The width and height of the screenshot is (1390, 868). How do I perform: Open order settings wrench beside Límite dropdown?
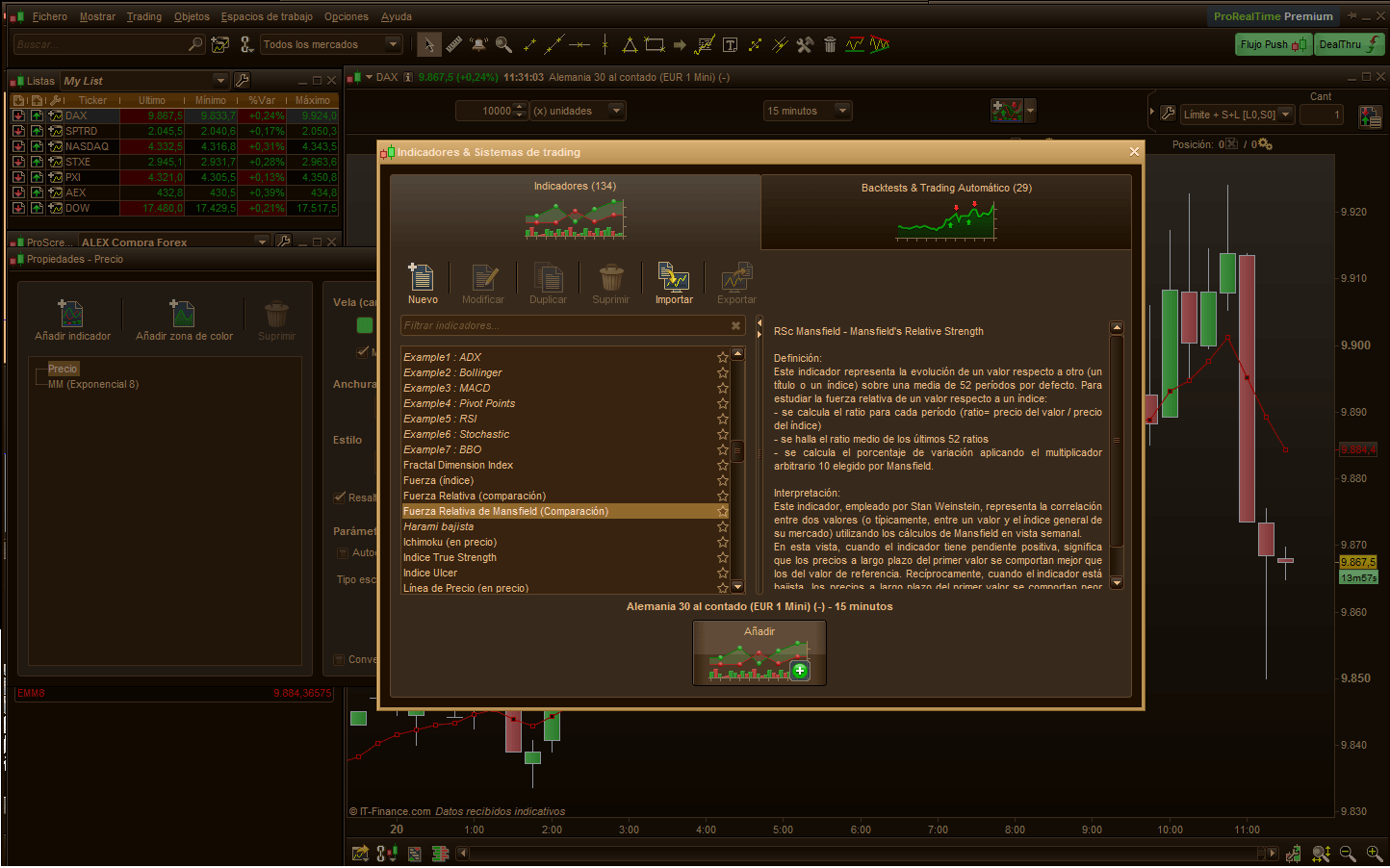pos(1168,114)
